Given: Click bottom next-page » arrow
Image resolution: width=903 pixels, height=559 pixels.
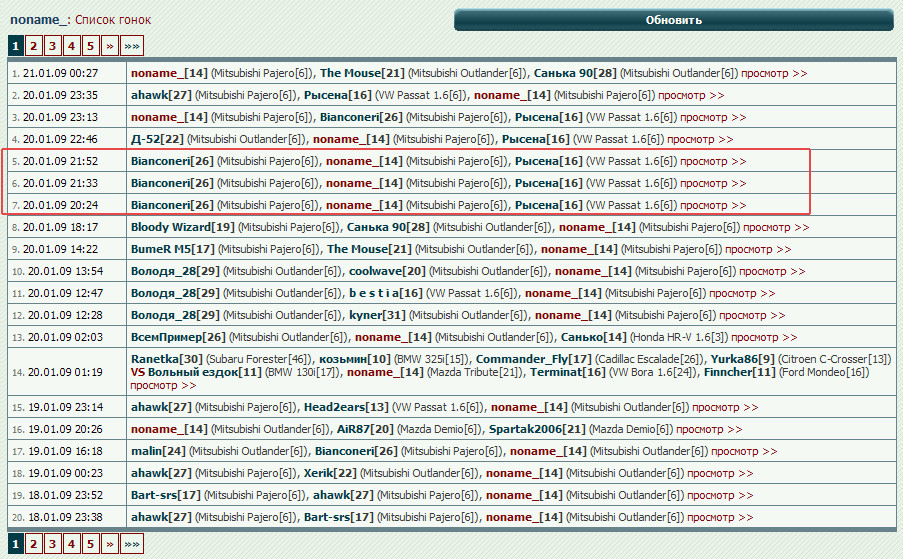Looking at the screenshot, I should (109, 544).
